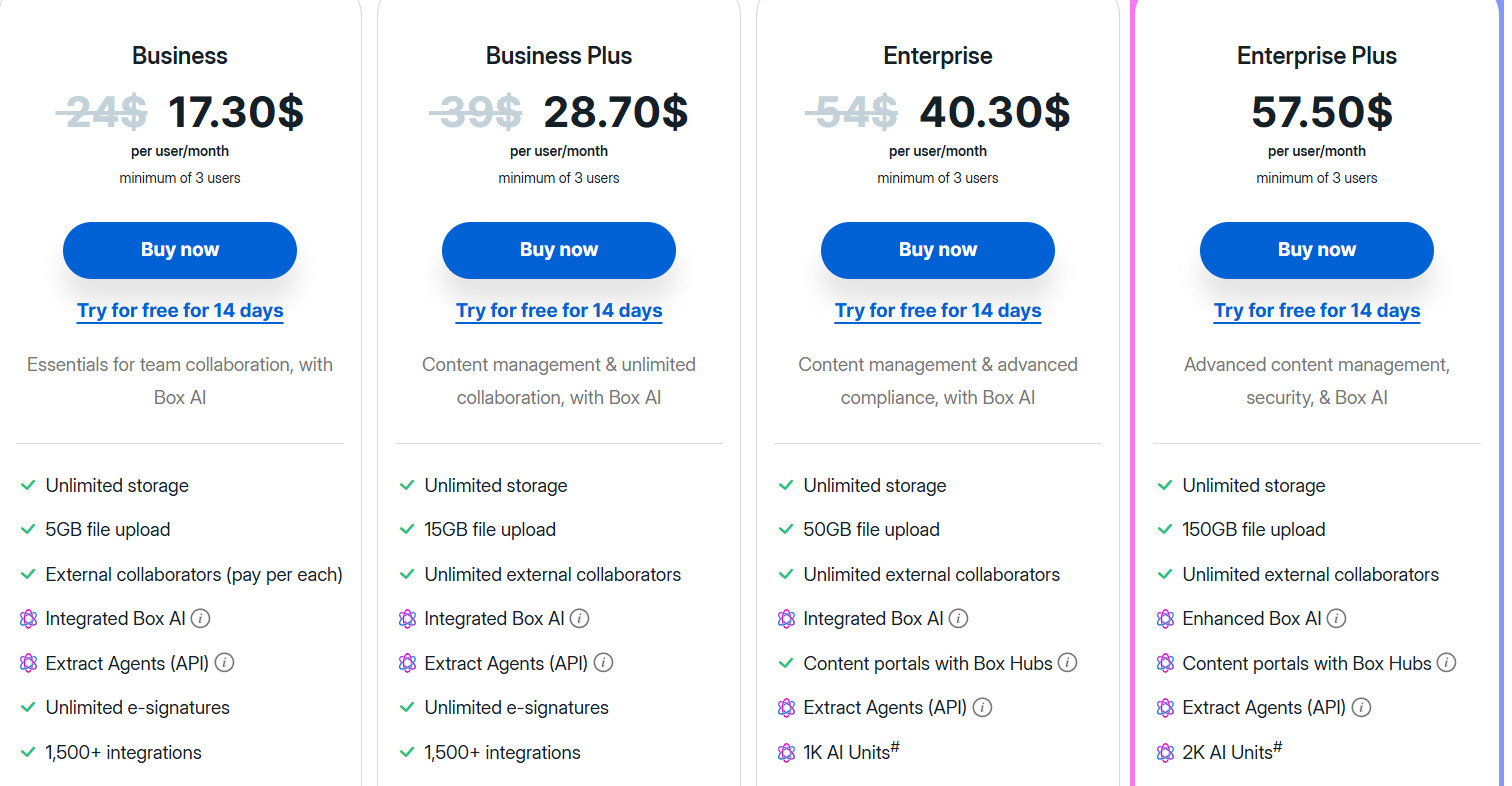1512x786 pixels.
Task: Open Business Plus free 14-day trial link
Action: (x=559, y=311)
